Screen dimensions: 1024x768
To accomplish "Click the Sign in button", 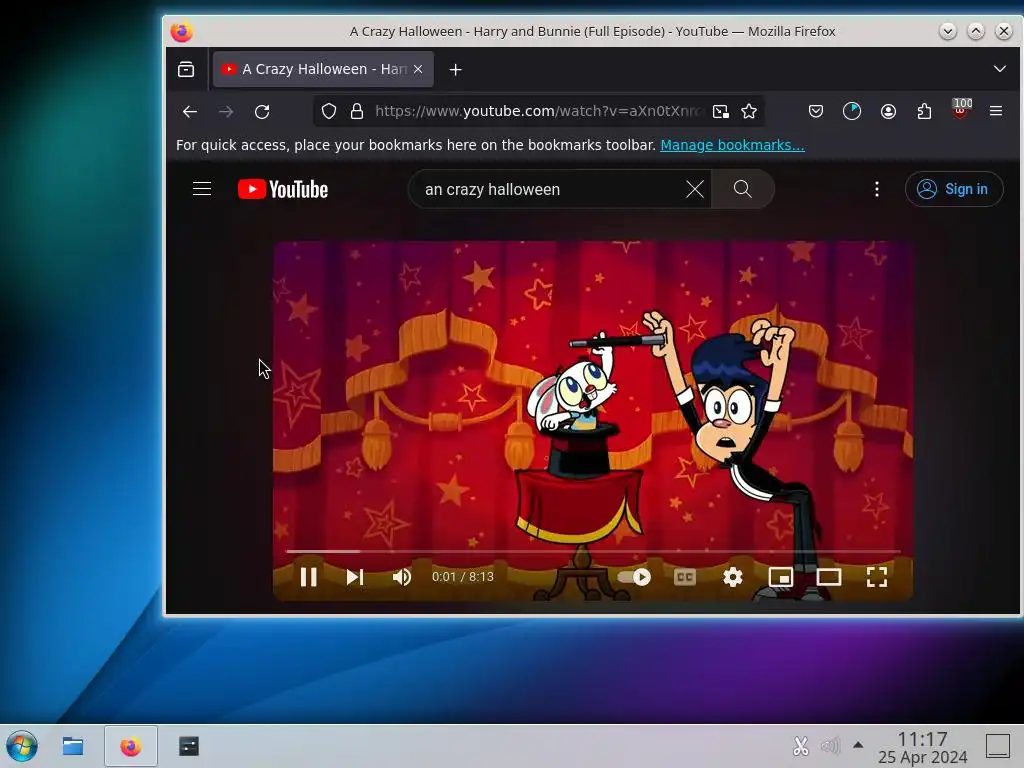I will pyautogui.click(x=953, y=189).
